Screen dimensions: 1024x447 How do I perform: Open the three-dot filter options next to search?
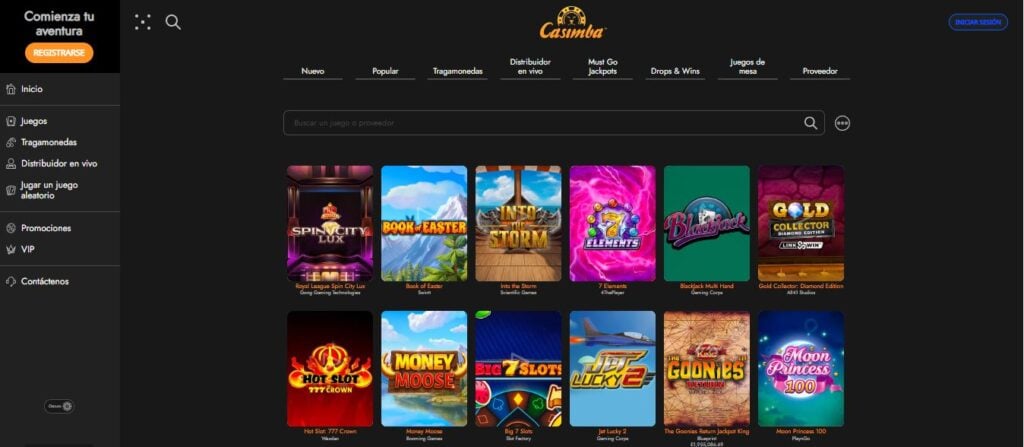pos(842,123)
